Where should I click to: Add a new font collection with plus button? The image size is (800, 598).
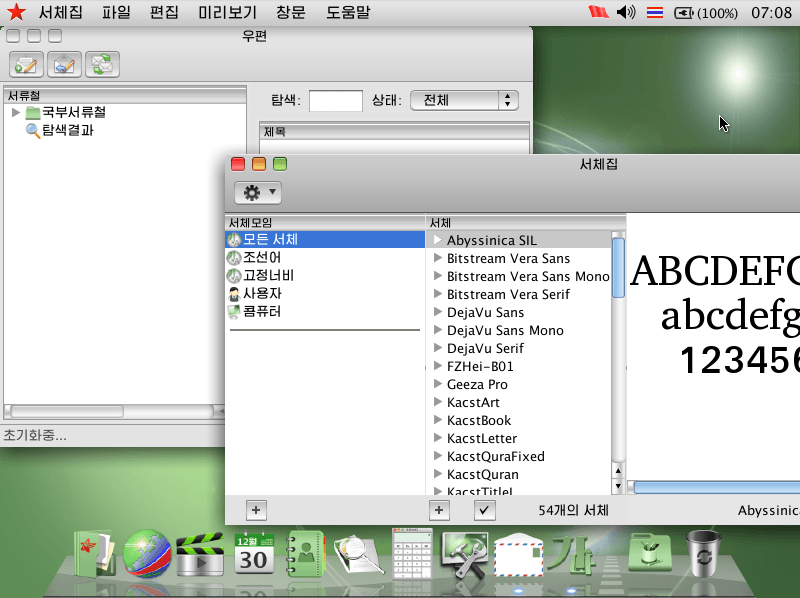click(x=256, y=510)
